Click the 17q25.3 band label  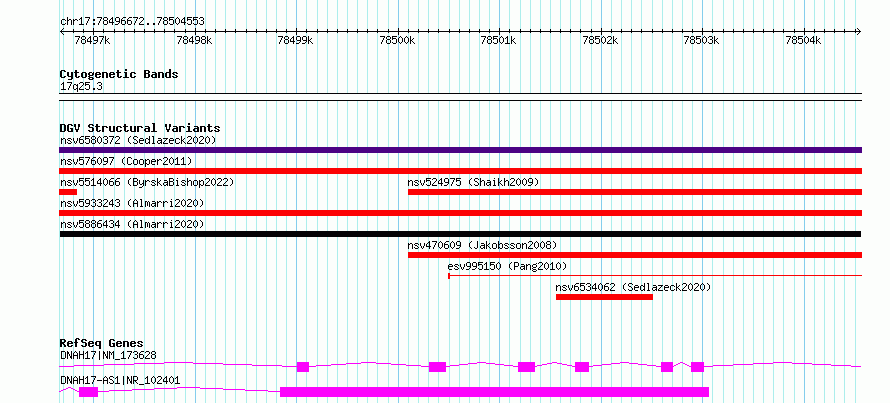click(81, 87)
